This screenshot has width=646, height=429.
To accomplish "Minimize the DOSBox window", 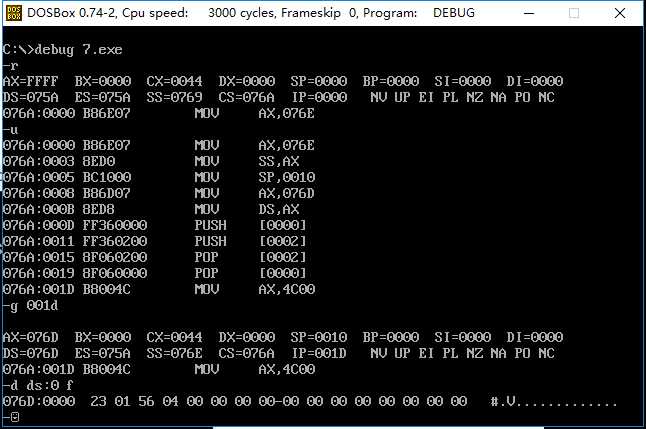I will pyautogui.click(x=529, y=13).
